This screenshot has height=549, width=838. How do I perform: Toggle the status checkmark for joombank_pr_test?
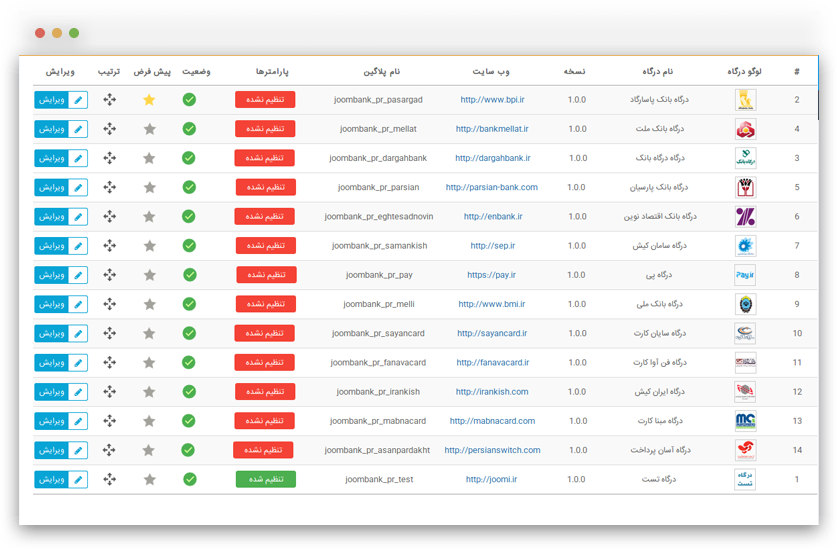pos(188,479)
